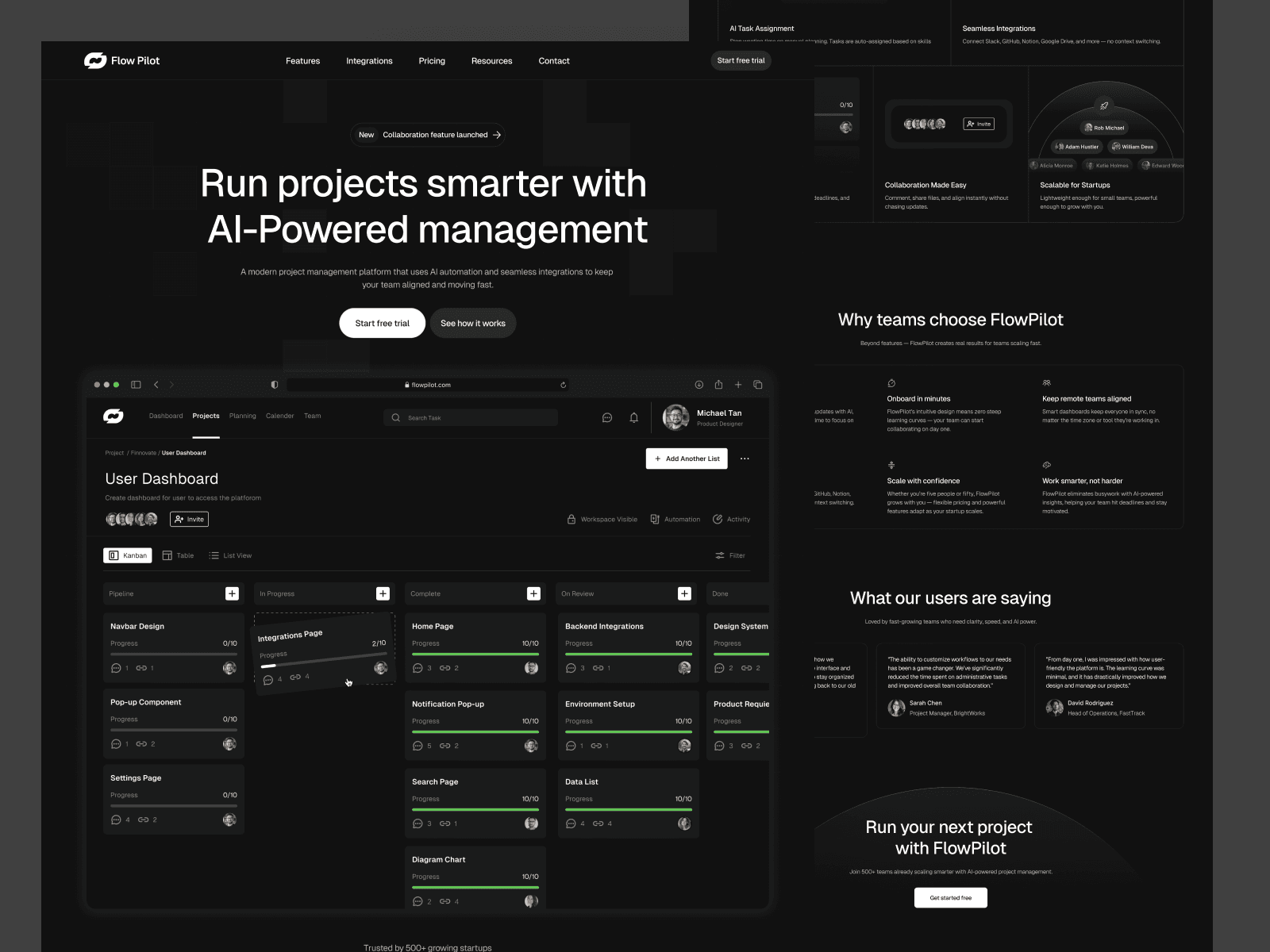
Task: Click the white Start free trial hero button
Action: coord(383,323)
